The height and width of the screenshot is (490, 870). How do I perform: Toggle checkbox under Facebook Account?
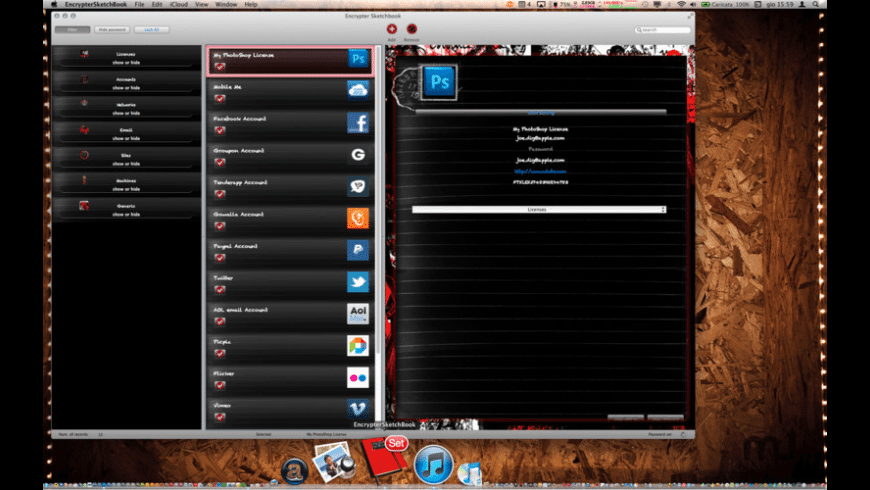coord(220,130)
